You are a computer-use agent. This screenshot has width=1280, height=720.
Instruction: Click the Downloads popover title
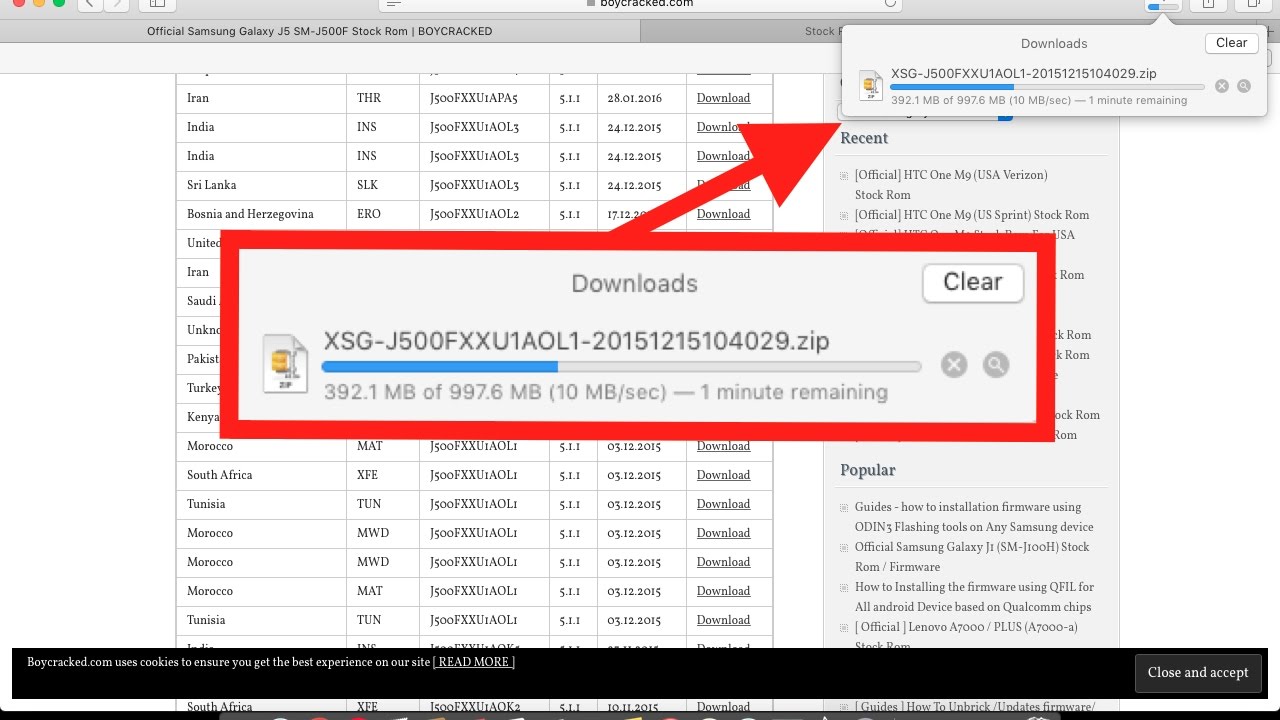tap(1054, 44)
